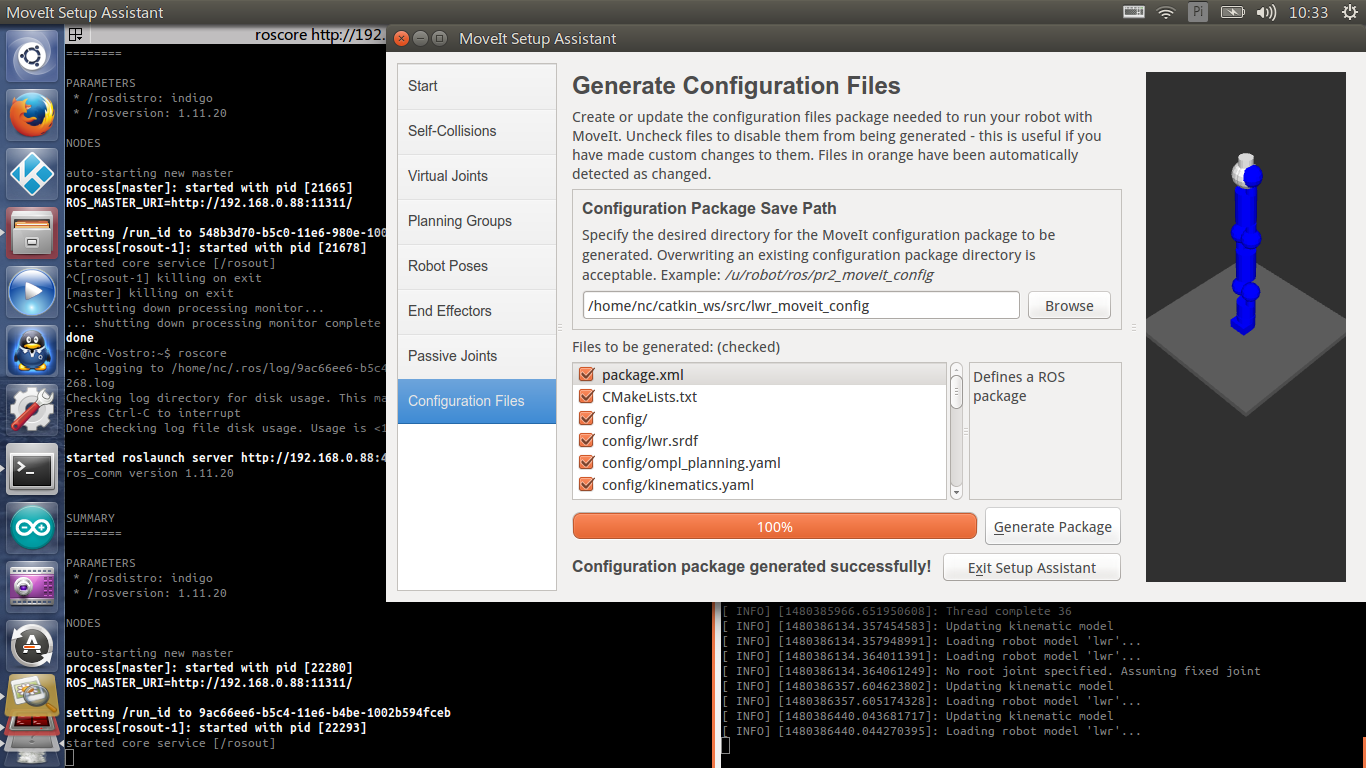Toggle config/kinematics.yaml checkbox
Image resolution: width=1366 pixels, height=768 pixels.
click(587, 485)
